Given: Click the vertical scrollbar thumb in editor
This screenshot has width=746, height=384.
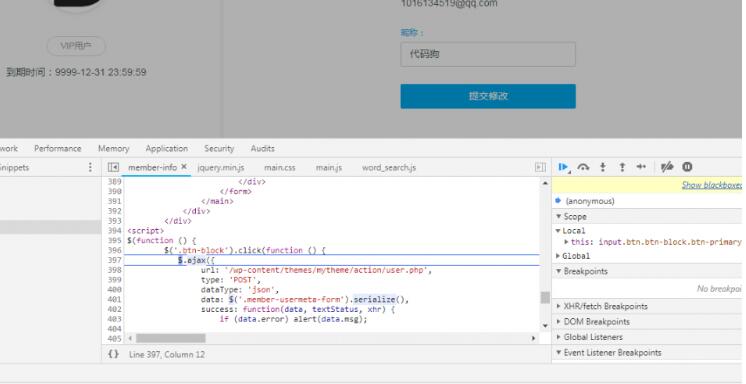Looking at the screenshot, I should [545, 297].
